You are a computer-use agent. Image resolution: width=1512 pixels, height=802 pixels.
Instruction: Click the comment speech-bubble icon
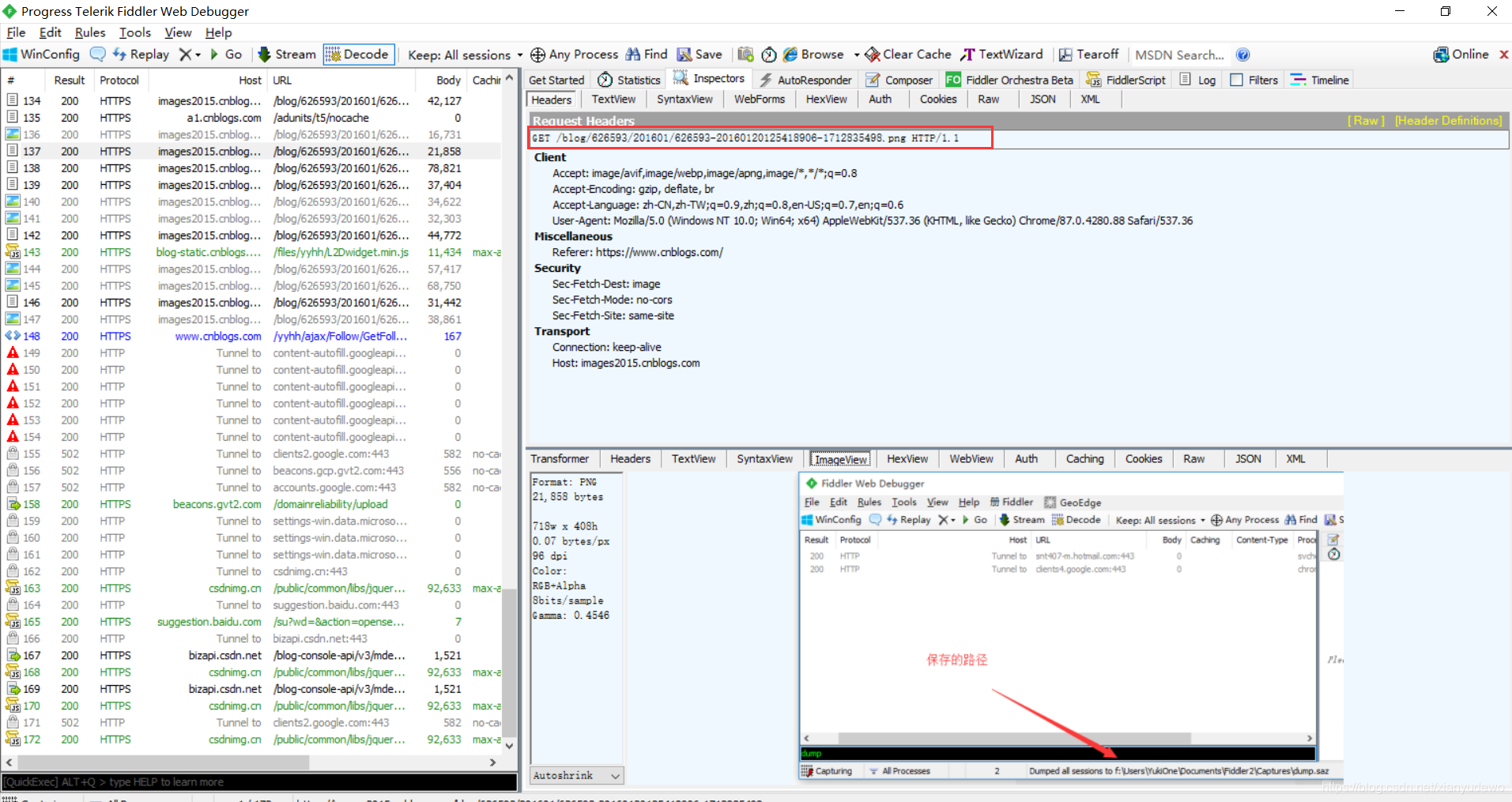(97, 55)
